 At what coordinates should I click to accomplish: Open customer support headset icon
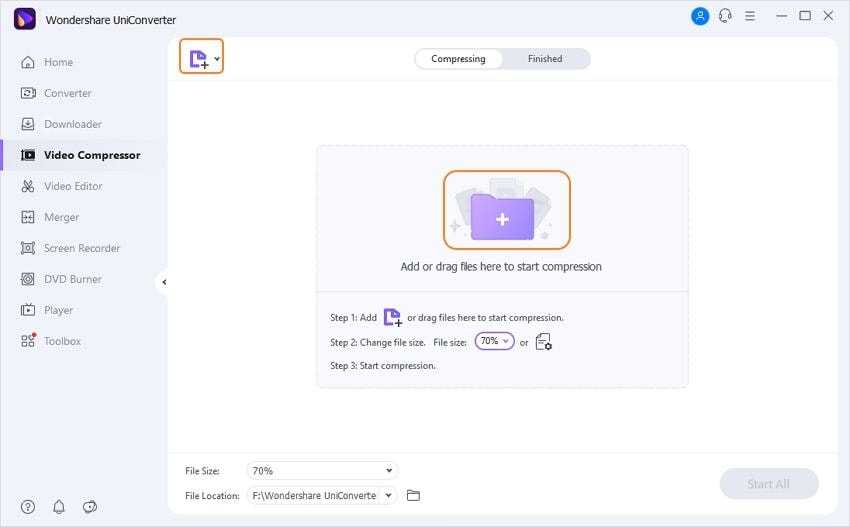click(x=725, y=16)
